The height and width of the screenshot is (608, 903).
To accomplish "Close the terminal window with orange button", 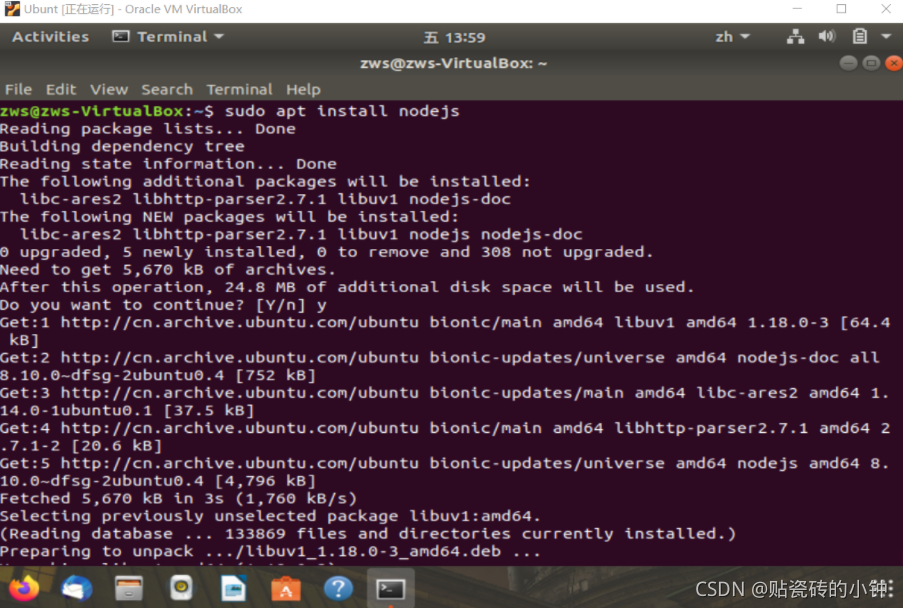I will [894, 63].
